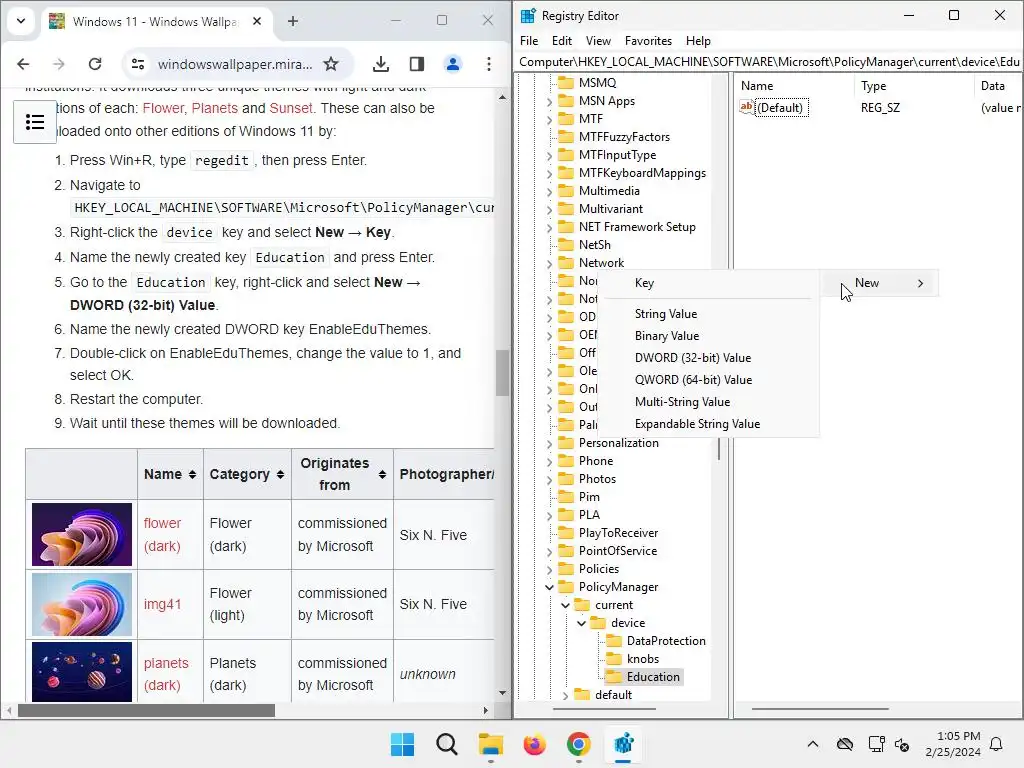The image size is (1024, 768).
Task: Open the Flower link in article
Action: click(164, 108)
